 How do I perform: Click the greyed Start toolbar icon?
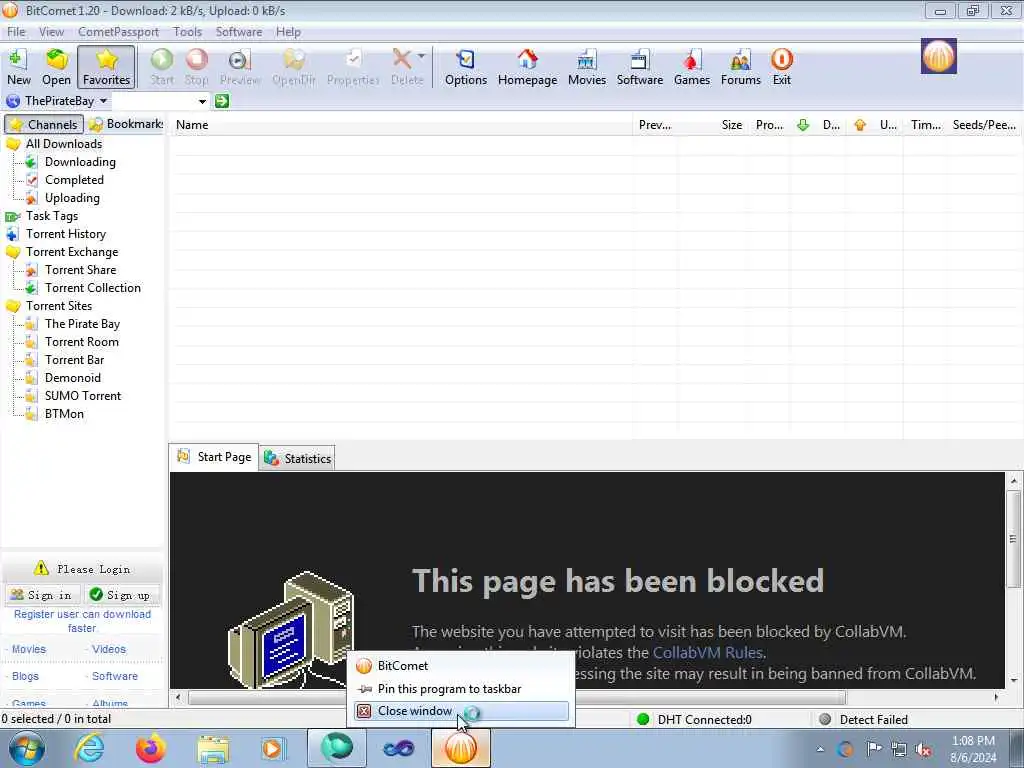tap(162, 67)
